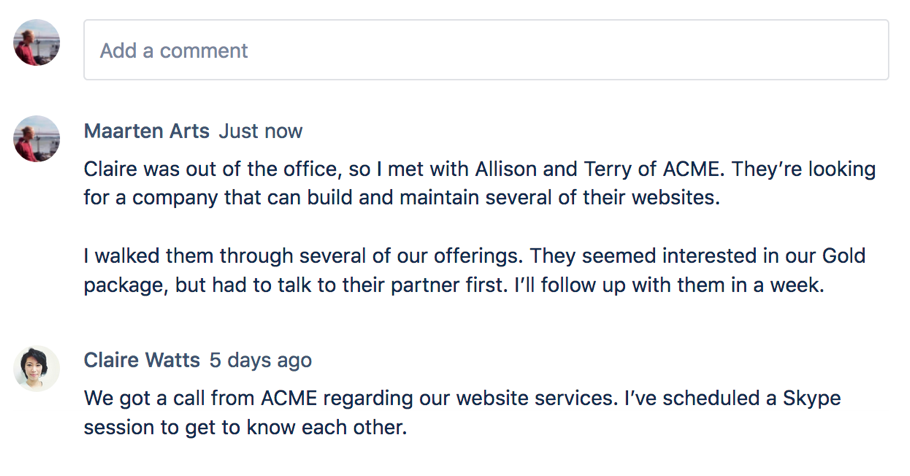Click the word Skype in Claire's comment
Viewport: 910px width, 476px height.
[811, 399]
